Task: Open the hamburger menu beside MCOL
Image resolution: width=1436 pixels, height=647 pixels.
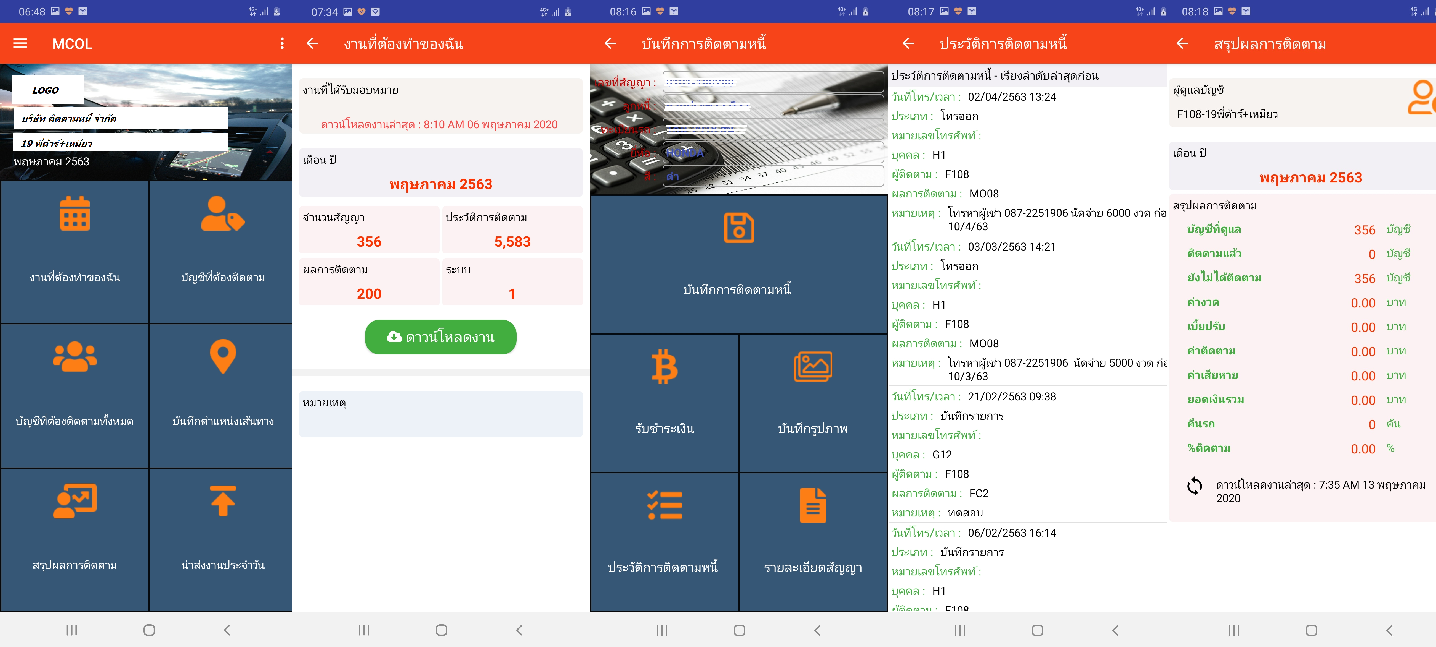Action: click(x=20, y=44)
